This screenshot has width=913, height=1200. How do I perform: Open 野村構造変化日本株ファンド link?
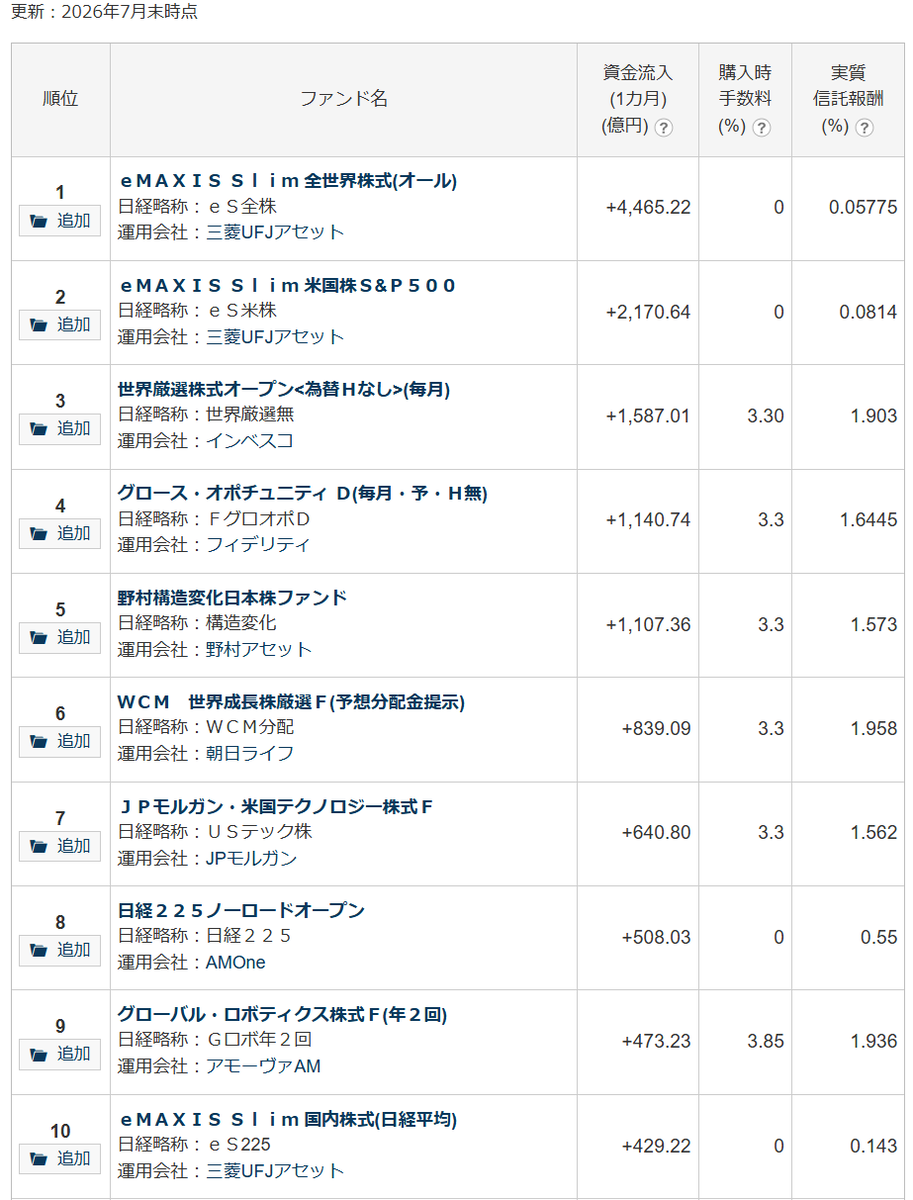[232, 597]
